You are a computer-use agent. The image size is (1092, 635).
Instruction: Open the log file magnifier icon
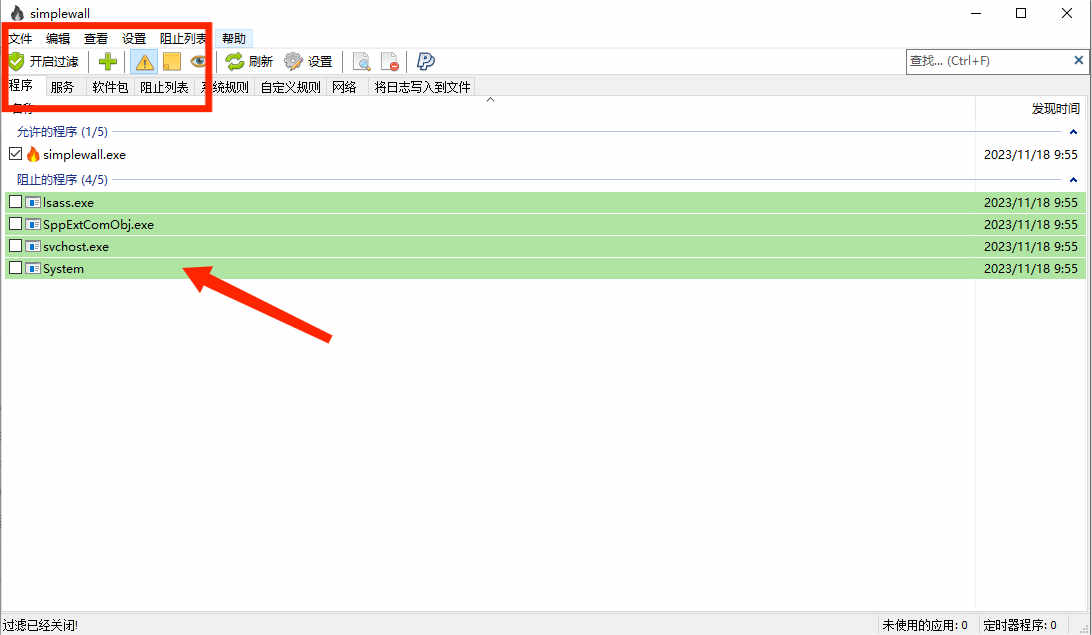pos(361,61)
